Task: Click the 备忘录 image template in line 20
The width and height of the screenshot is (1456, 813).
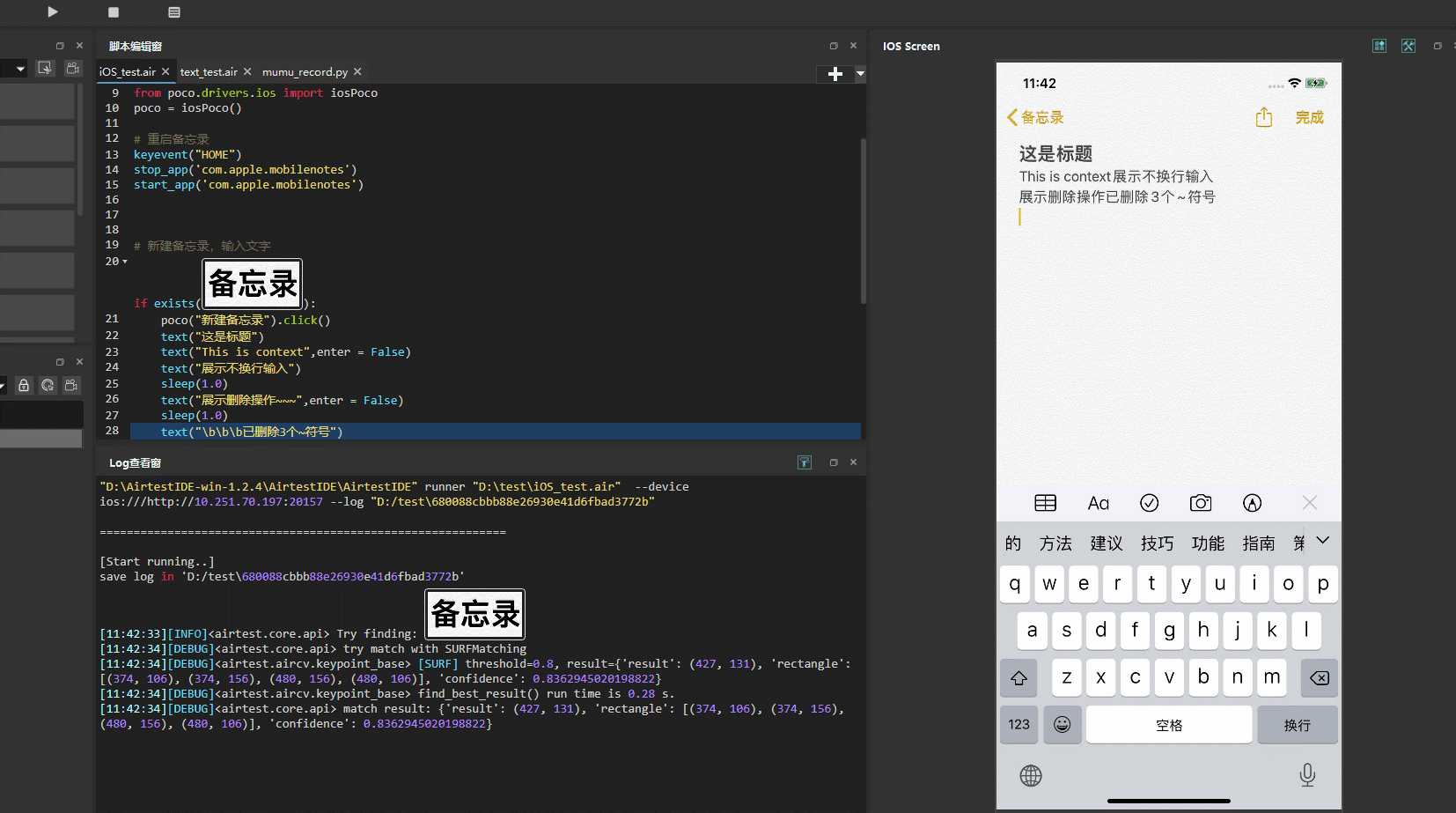Action: (253, 284)
